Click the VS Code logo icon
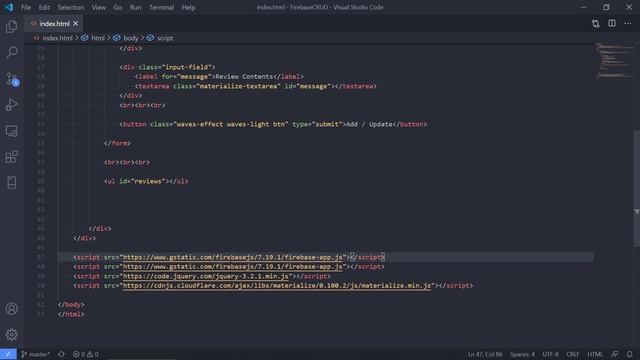The height and width of the screenshot is (360, 640). 9,7
